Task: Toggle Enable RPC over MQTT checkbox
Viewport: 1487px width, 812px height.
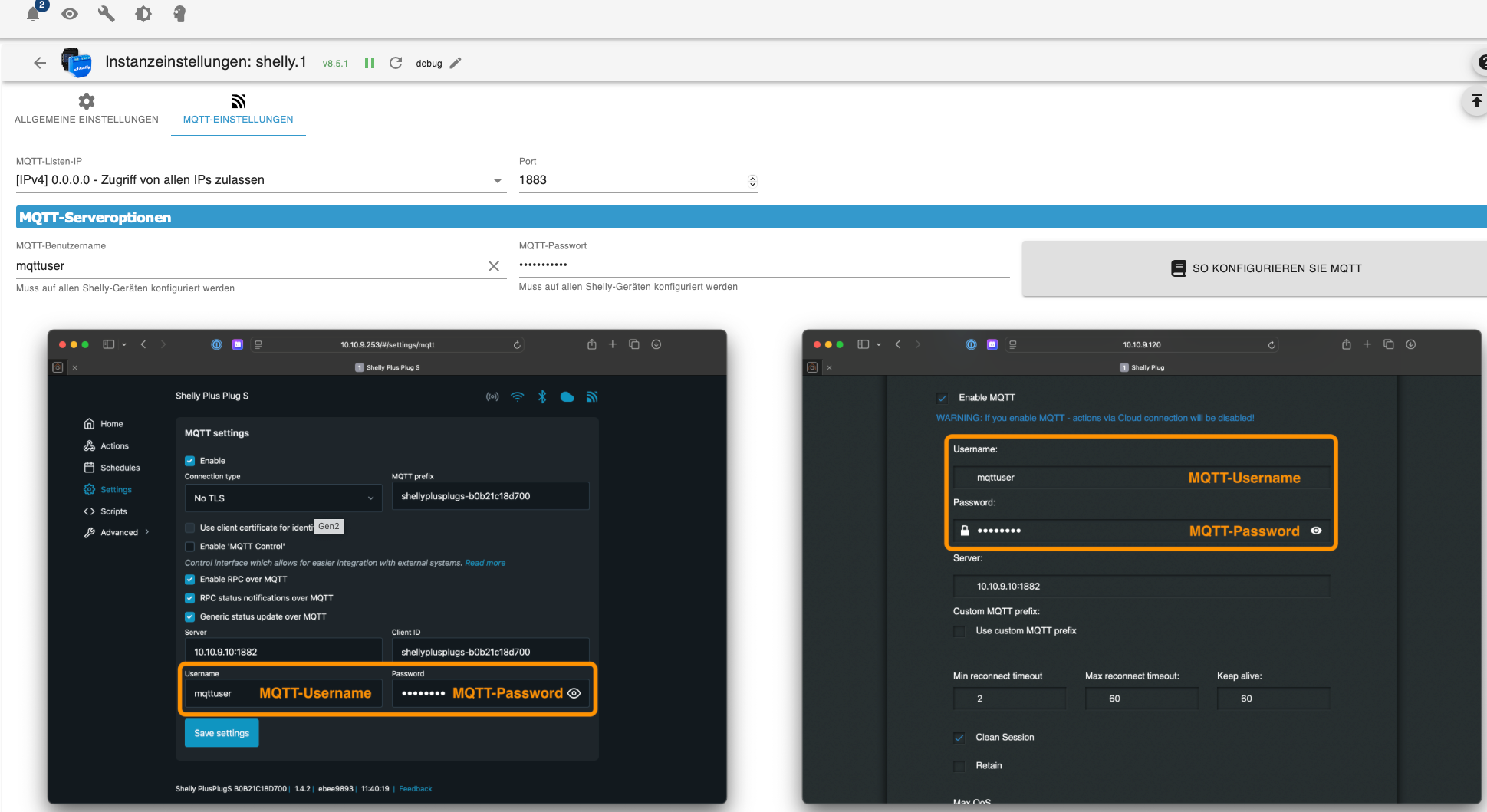Action: point(189,580)
